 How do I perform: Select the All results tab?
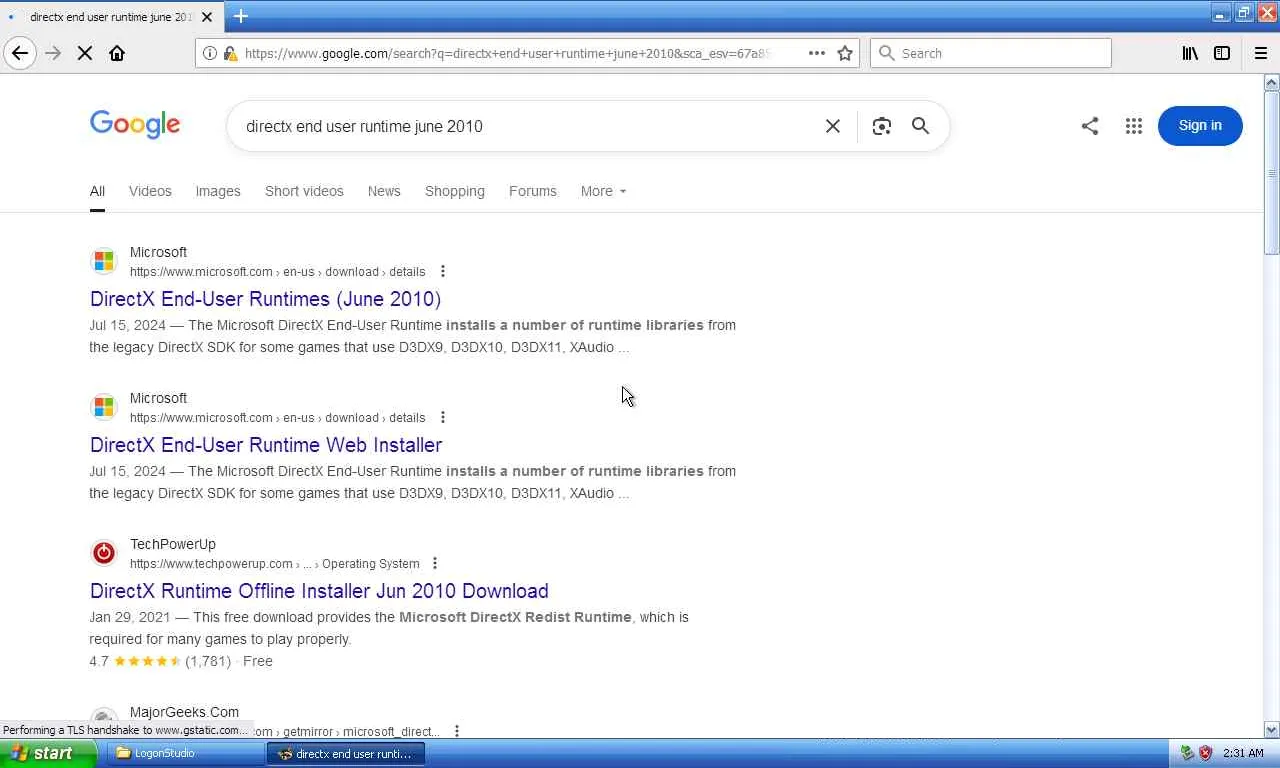click(x=97, y=191)
